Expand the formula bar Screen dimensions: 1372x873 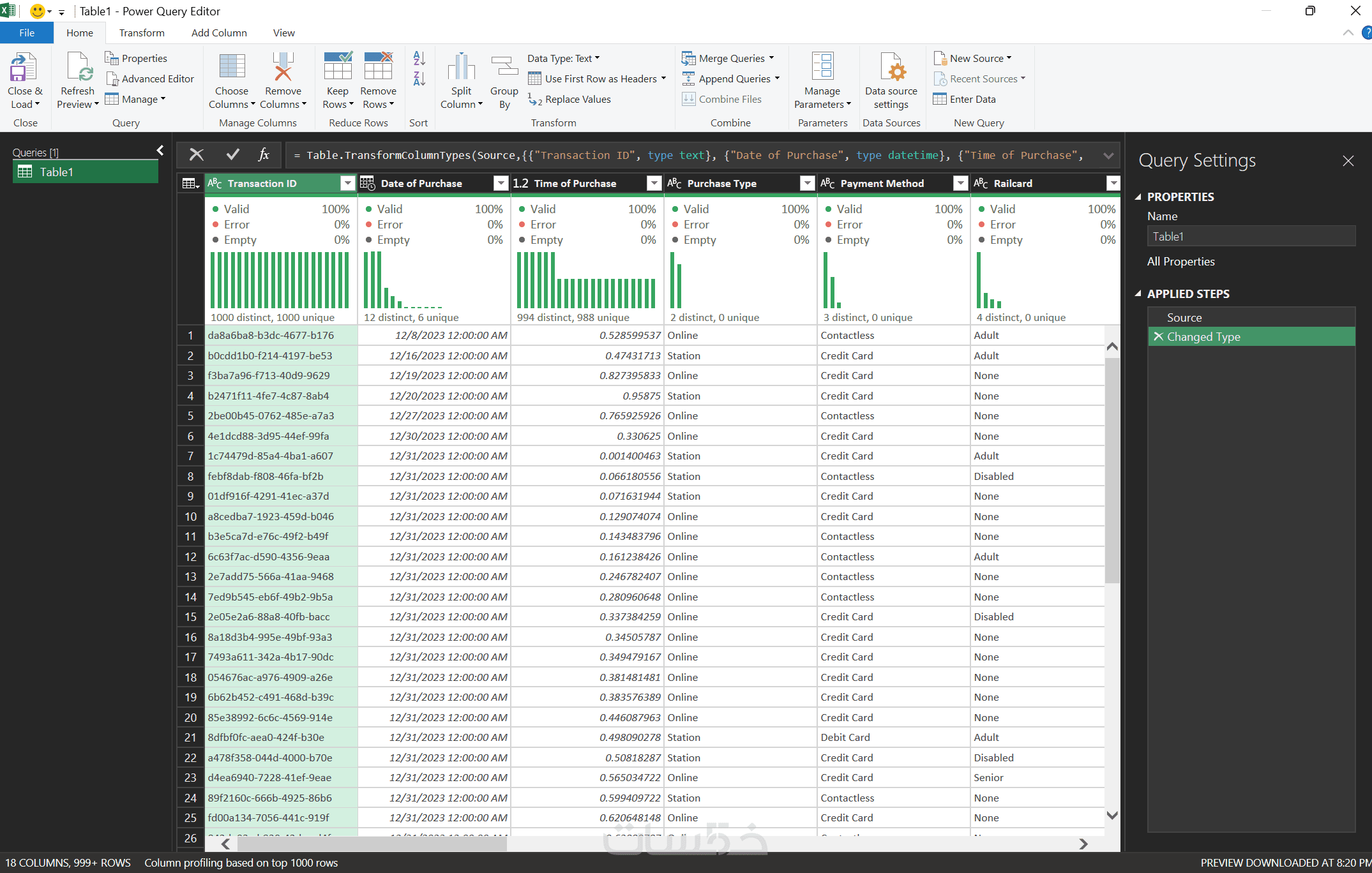(x=1108, y=156)
